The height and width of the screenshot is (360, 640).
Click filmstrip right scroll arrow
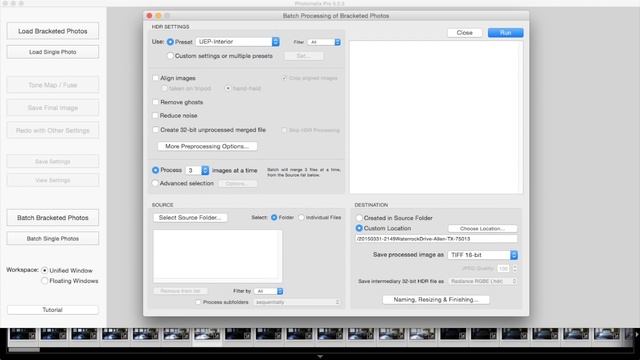[x=636, y=334]
